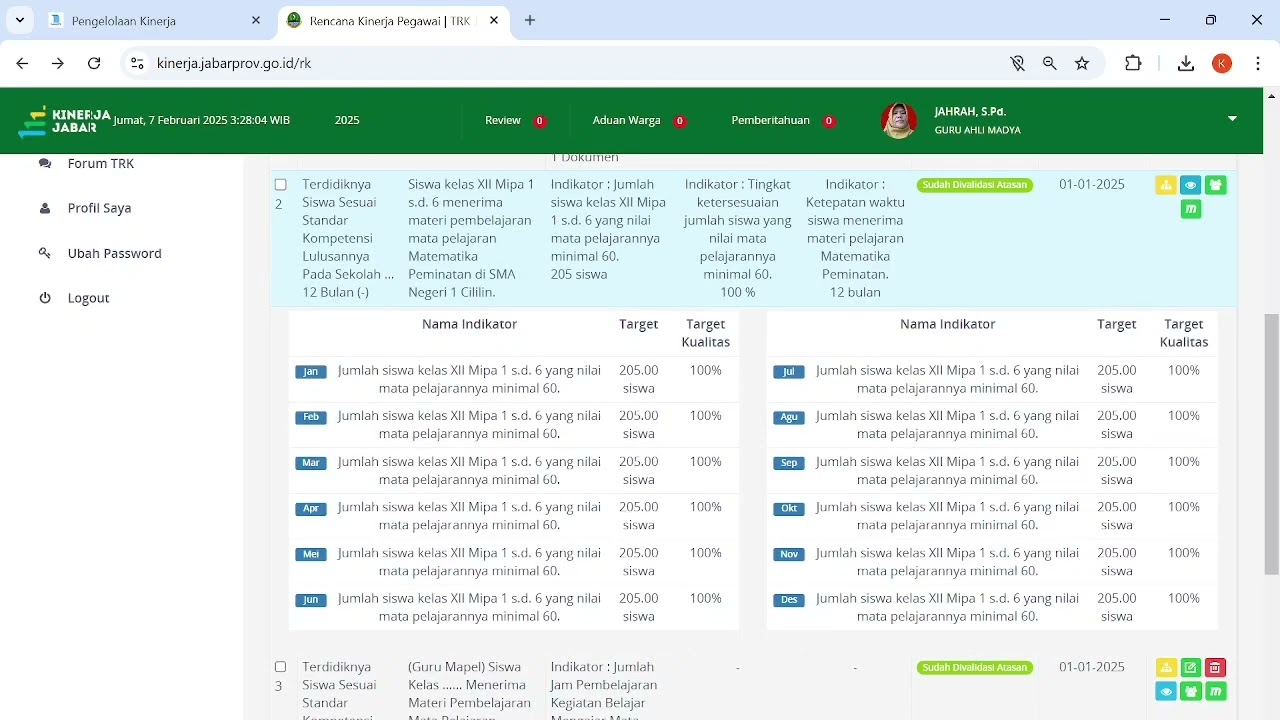Open Review notifications in header
The width and height of the screenshot is (1280, 720).
tap(515, 120)
